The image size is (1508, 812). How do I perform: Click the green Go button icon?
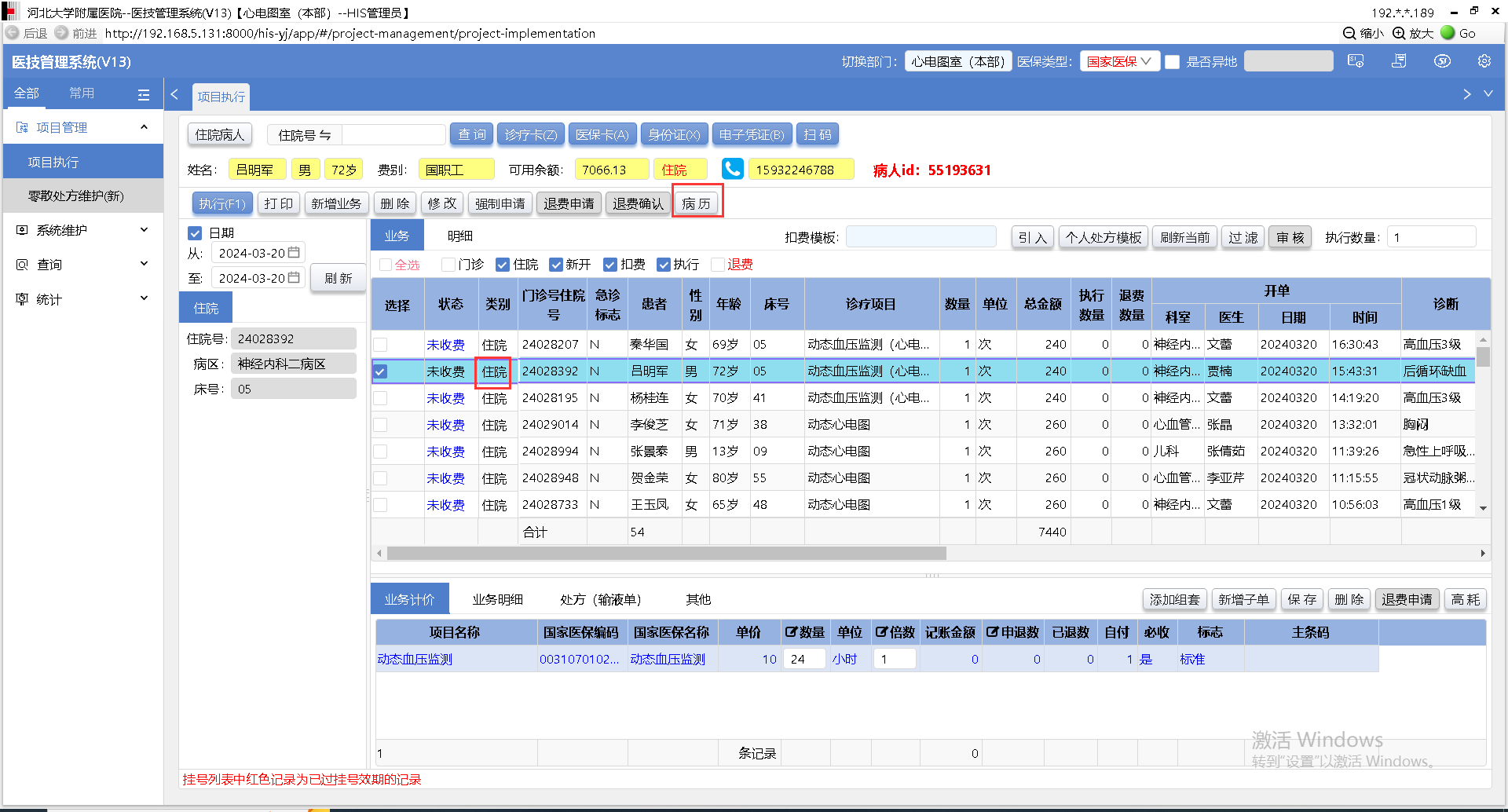tap(1448, 33)
